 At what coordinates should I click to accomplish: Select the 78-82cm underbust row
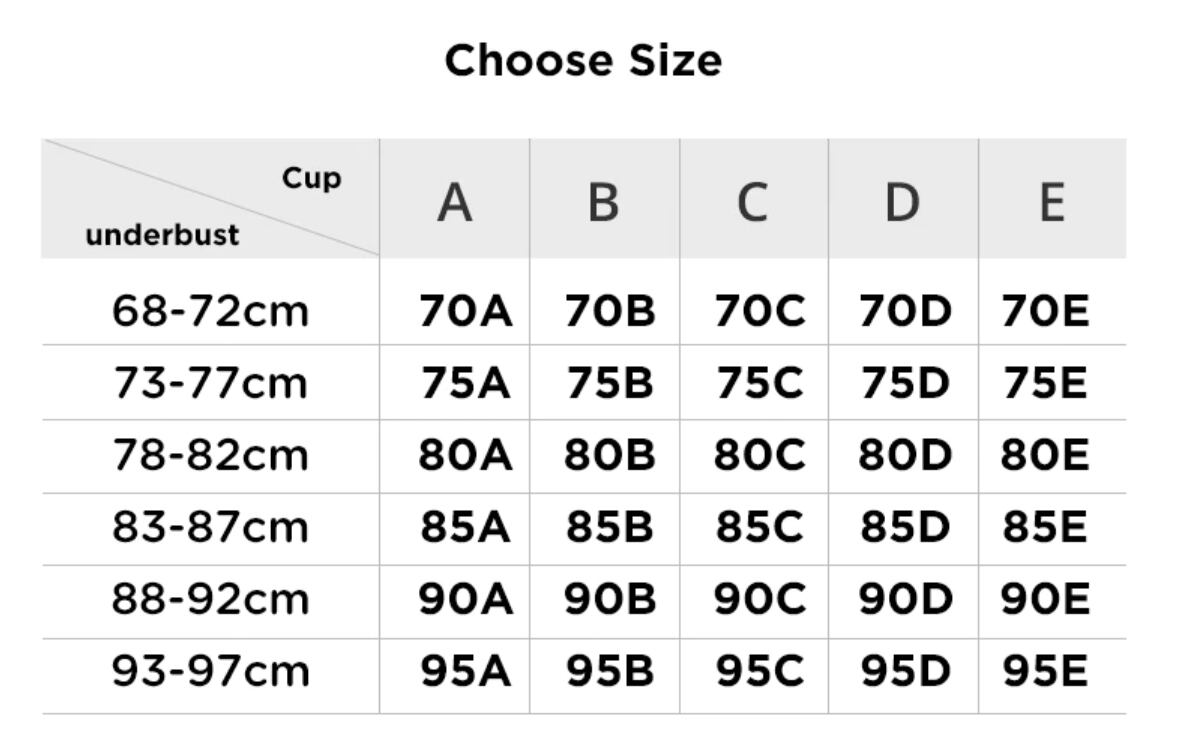pos(210,455)
